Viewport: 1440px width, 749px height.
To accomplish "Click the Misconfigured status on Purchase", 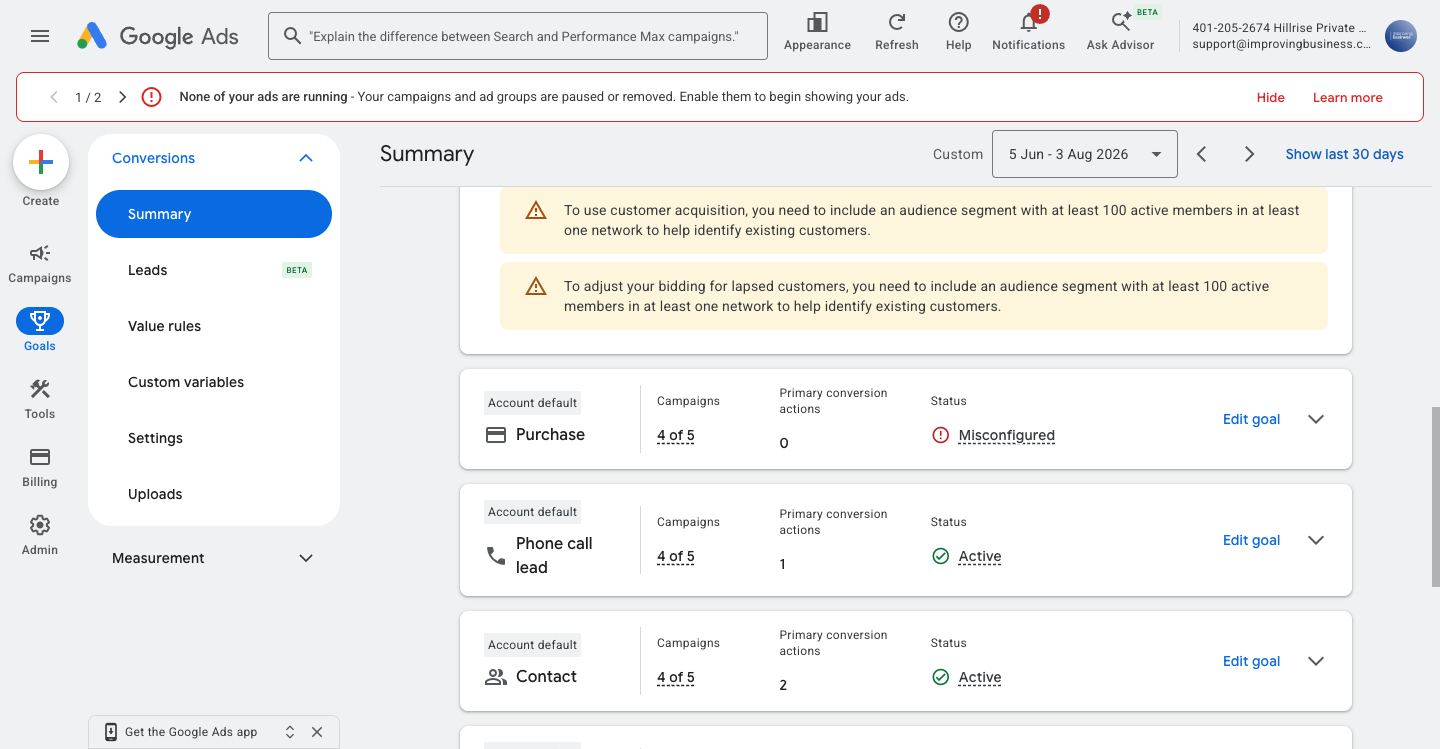I will click(1006, 435).
